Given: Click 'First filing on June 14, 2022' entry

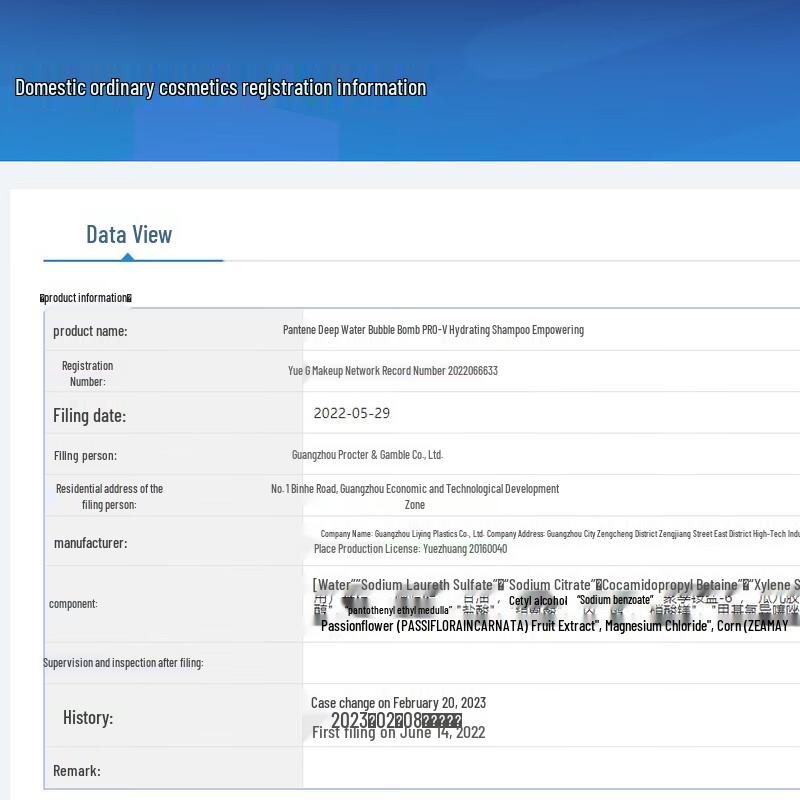Looking at the screenshot, I should pos(398,733).
